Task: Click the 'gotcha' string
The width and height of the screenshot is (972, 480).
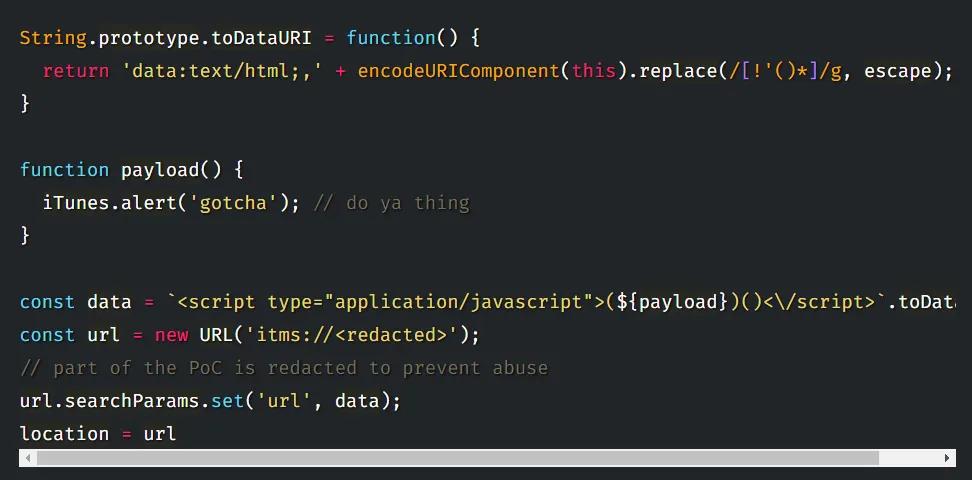Action: 234,203
